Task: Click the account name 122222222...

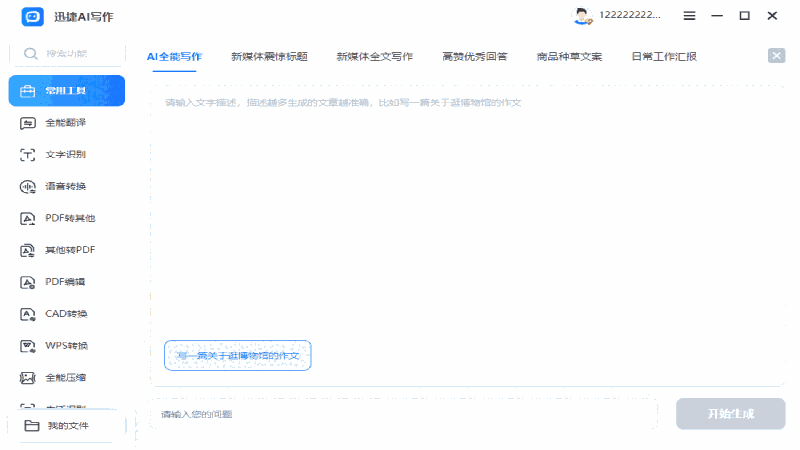Action: pyautogui.click(x=630, y=15)
